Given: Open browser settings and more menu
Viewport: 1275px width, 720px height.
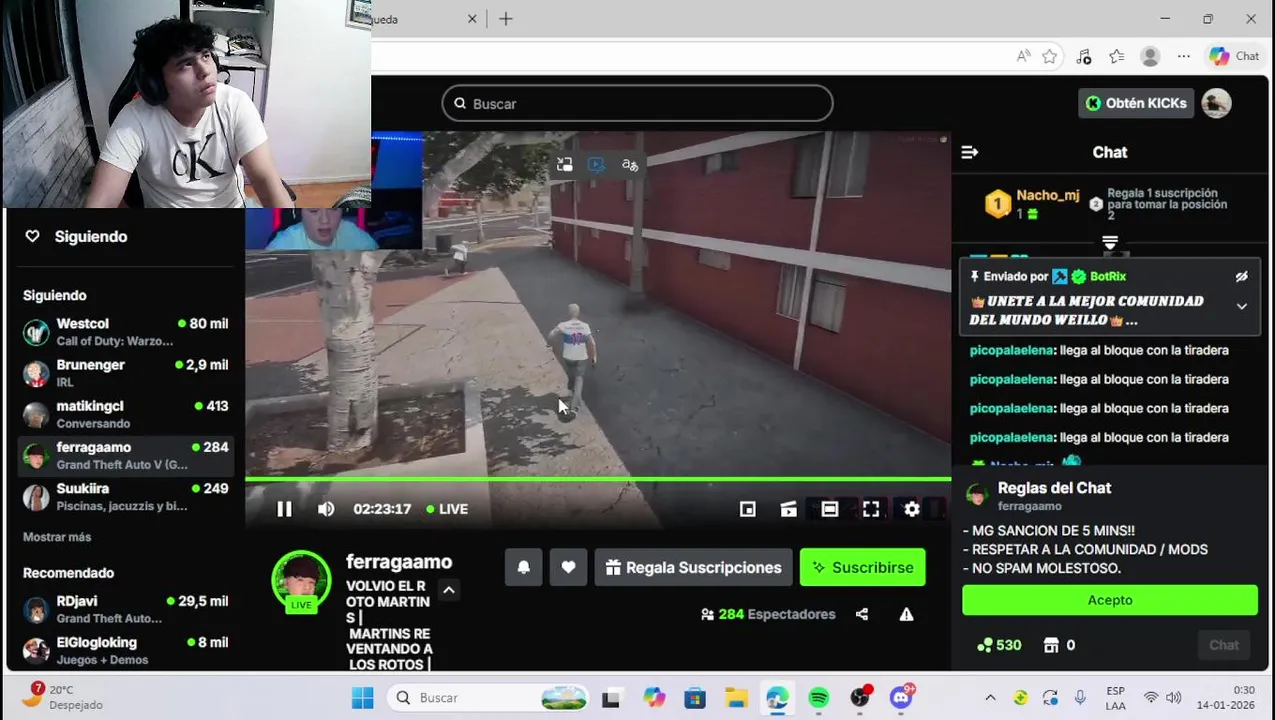Looking at the screenshot, I should [1184, 56].
